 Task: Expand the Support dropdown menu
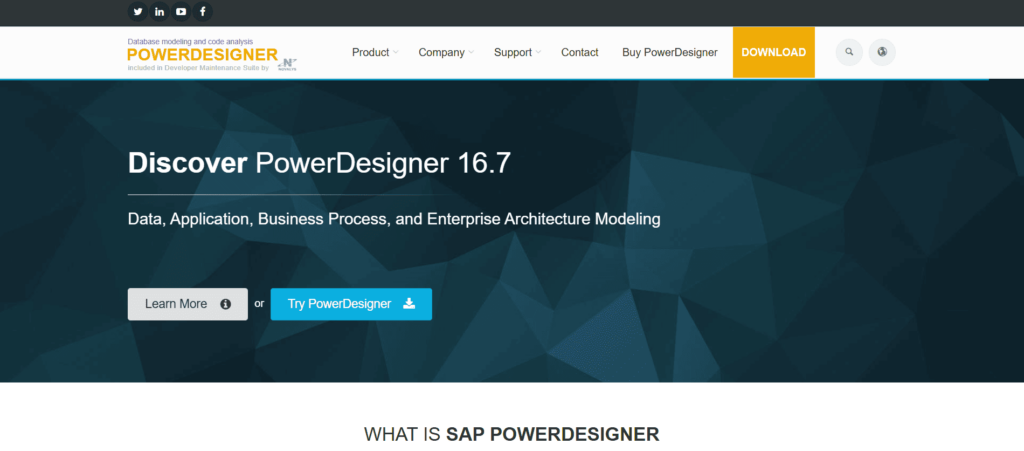517,52
